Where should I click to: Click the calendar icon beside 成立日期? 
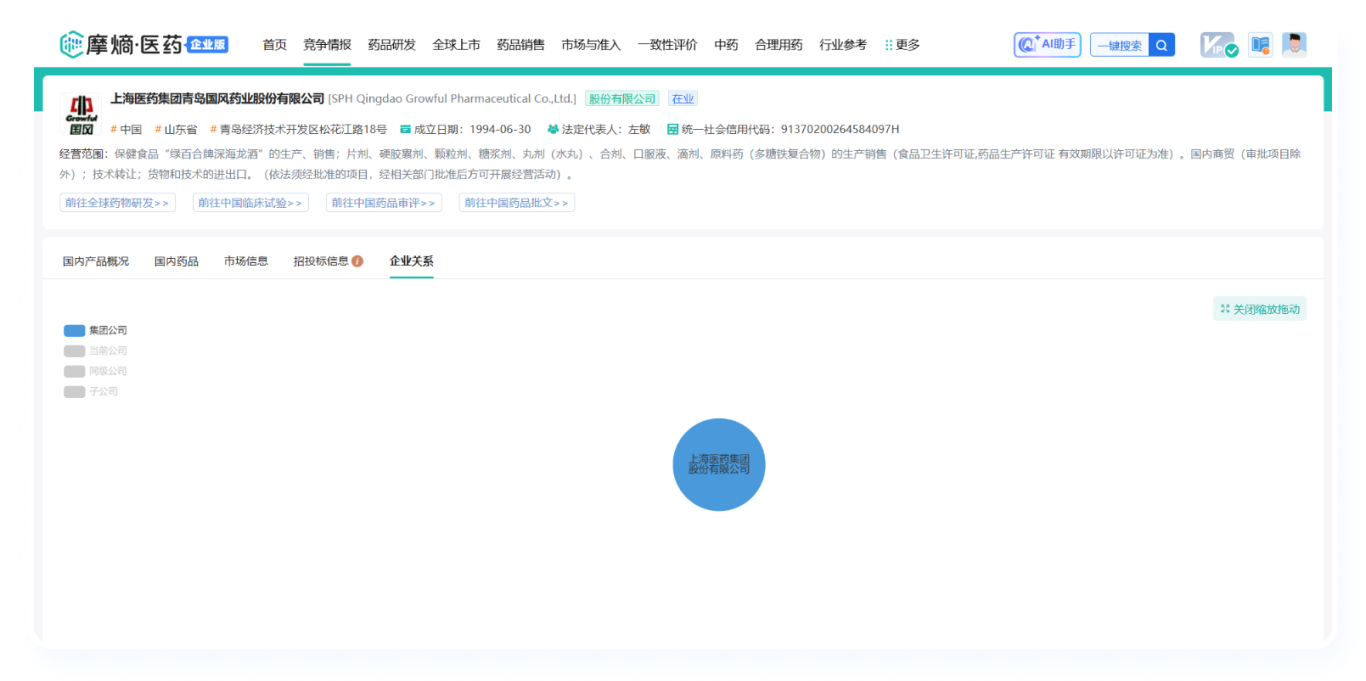point(405,129)
